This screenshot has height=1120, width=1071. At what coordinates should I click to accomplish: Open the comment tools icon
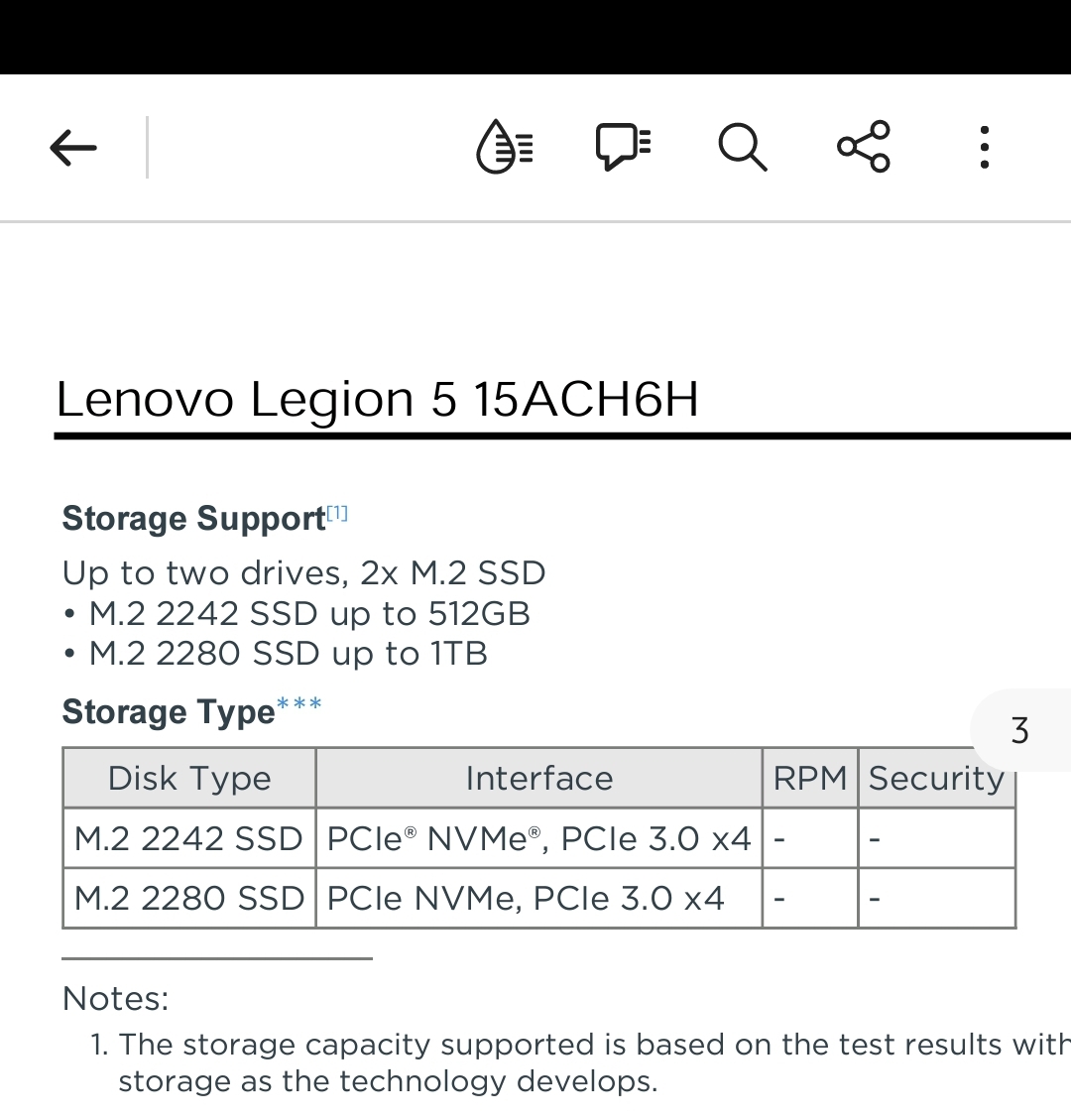623,148
